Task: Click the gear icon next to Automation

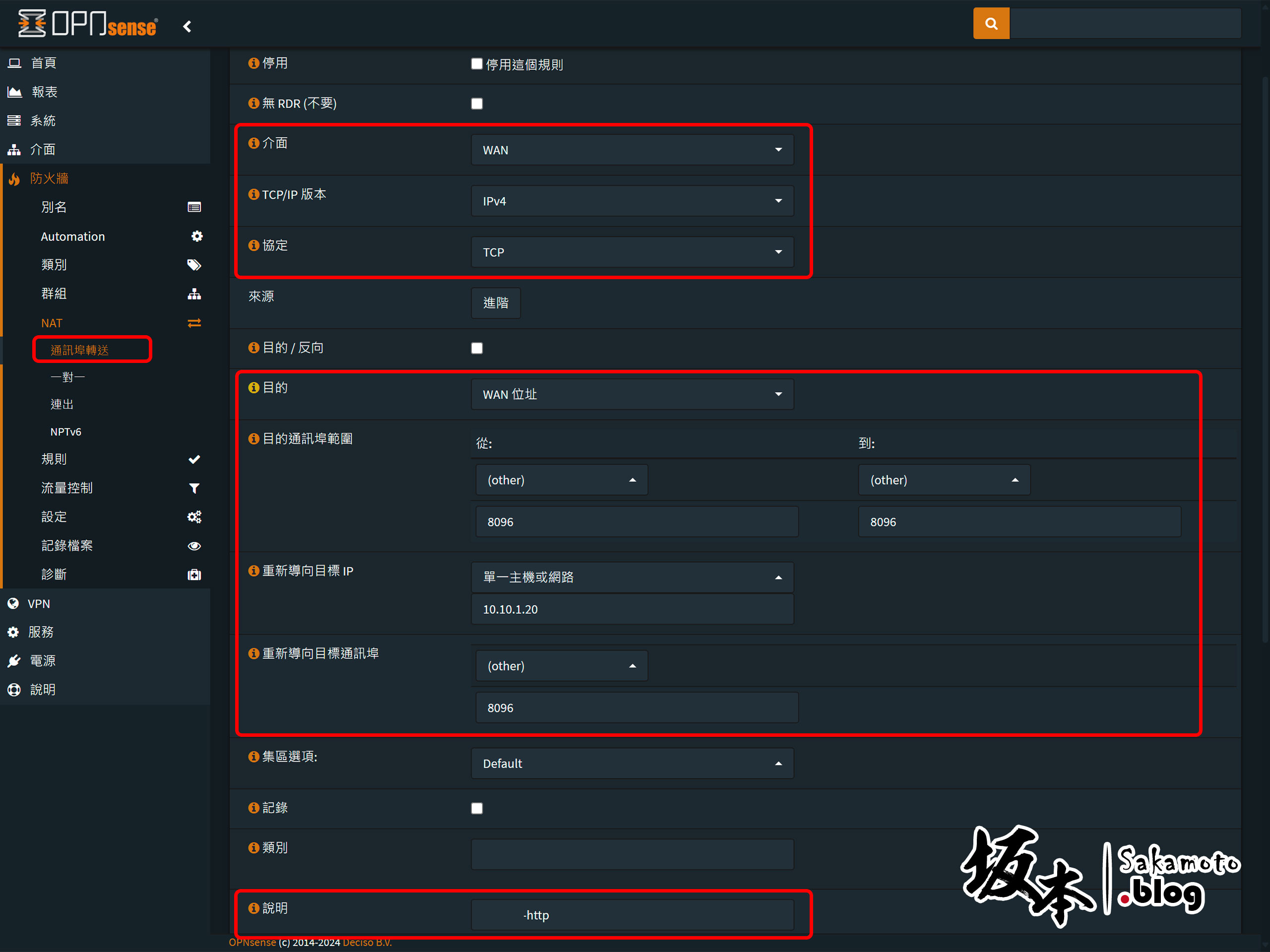Action: 197,236
